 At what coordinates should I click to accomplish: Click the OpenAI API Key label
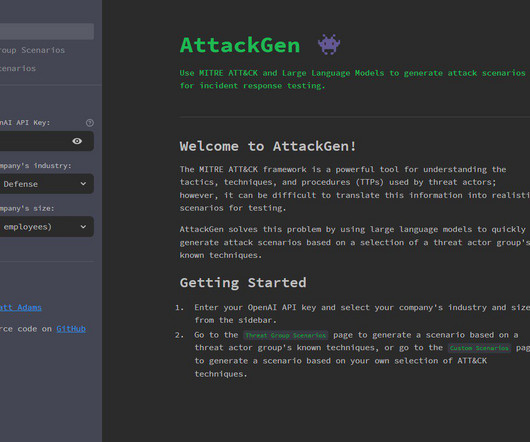pos(25,123)
